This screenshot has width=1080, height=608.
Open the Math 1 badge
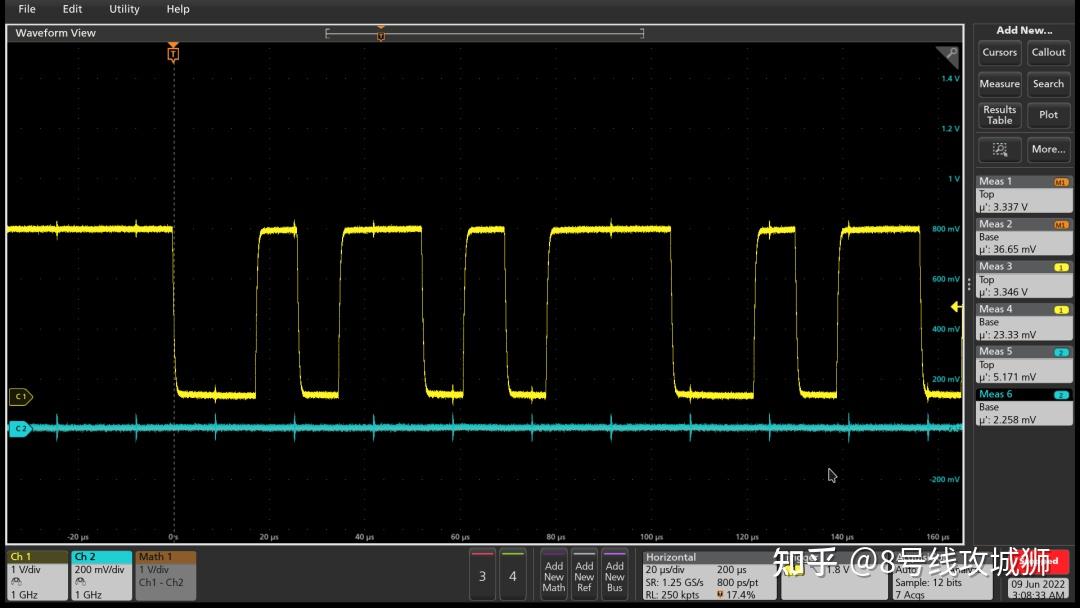coord(165,576)
